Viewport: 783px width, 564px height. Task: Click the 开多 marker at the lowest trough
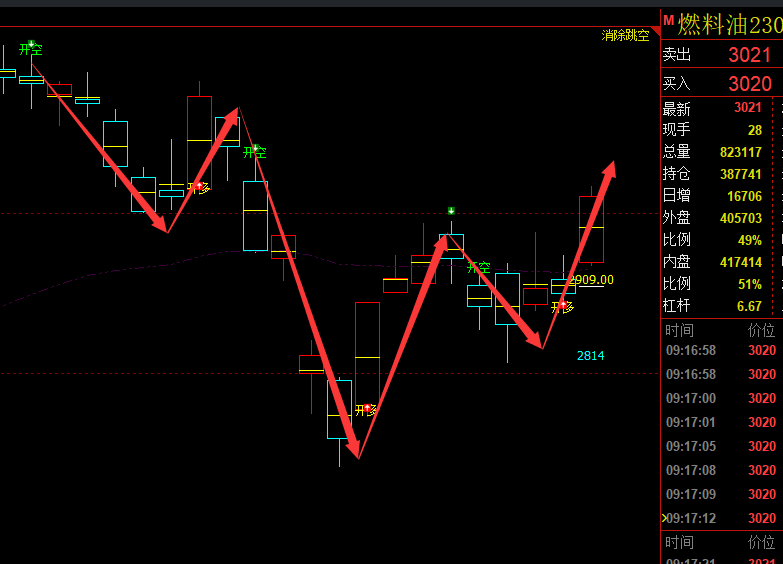coord(366,410)
